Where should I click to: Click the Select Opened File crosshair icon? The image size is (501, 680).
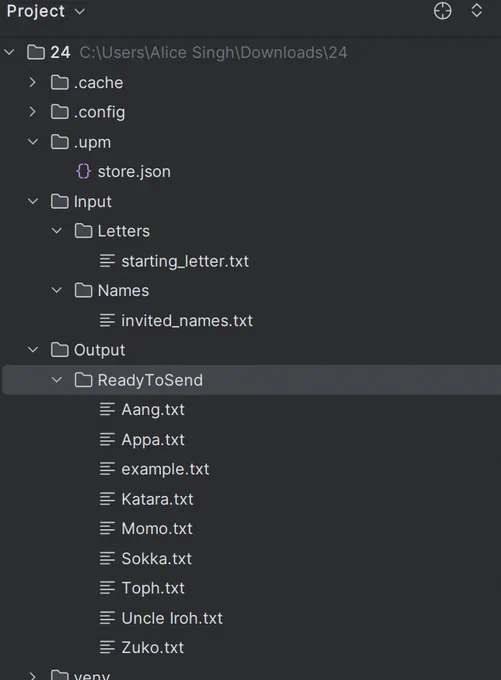442,11
